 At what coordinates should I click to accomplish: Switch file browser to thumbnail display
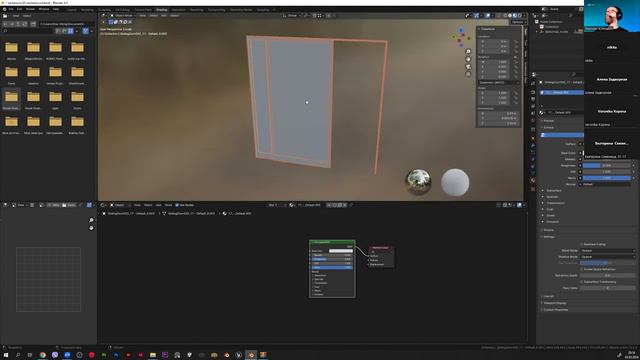point(71,31)
